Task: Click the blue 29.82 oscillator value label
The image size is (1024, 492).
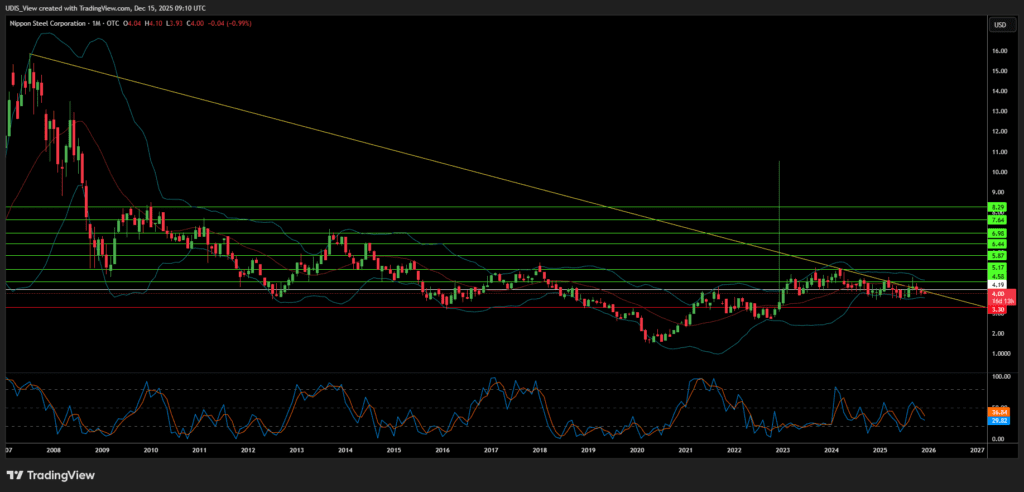Action: click(997, 421)
